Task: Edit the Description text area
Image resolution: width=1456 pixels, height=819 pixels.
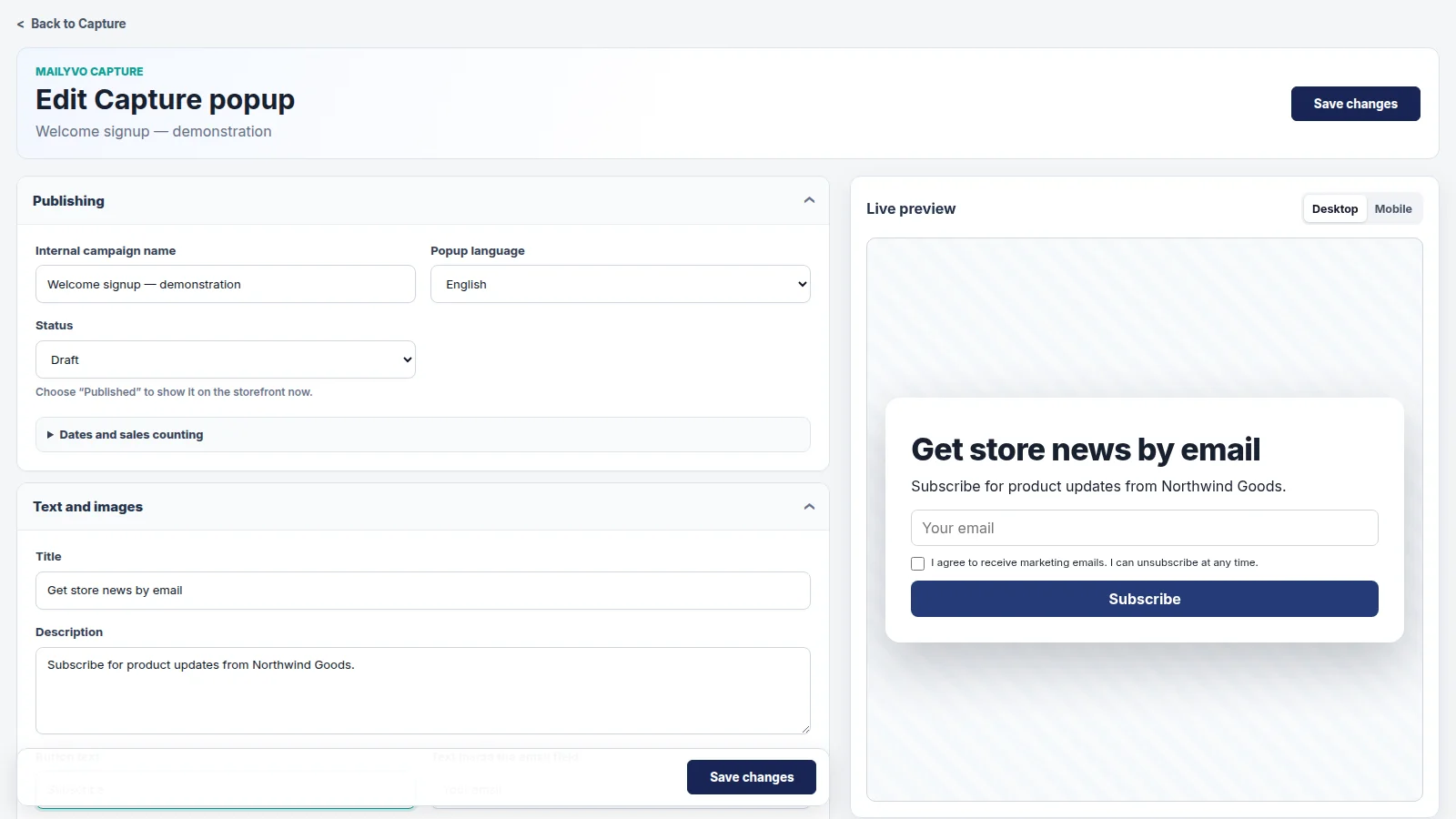Action: [x=423, y=691]
